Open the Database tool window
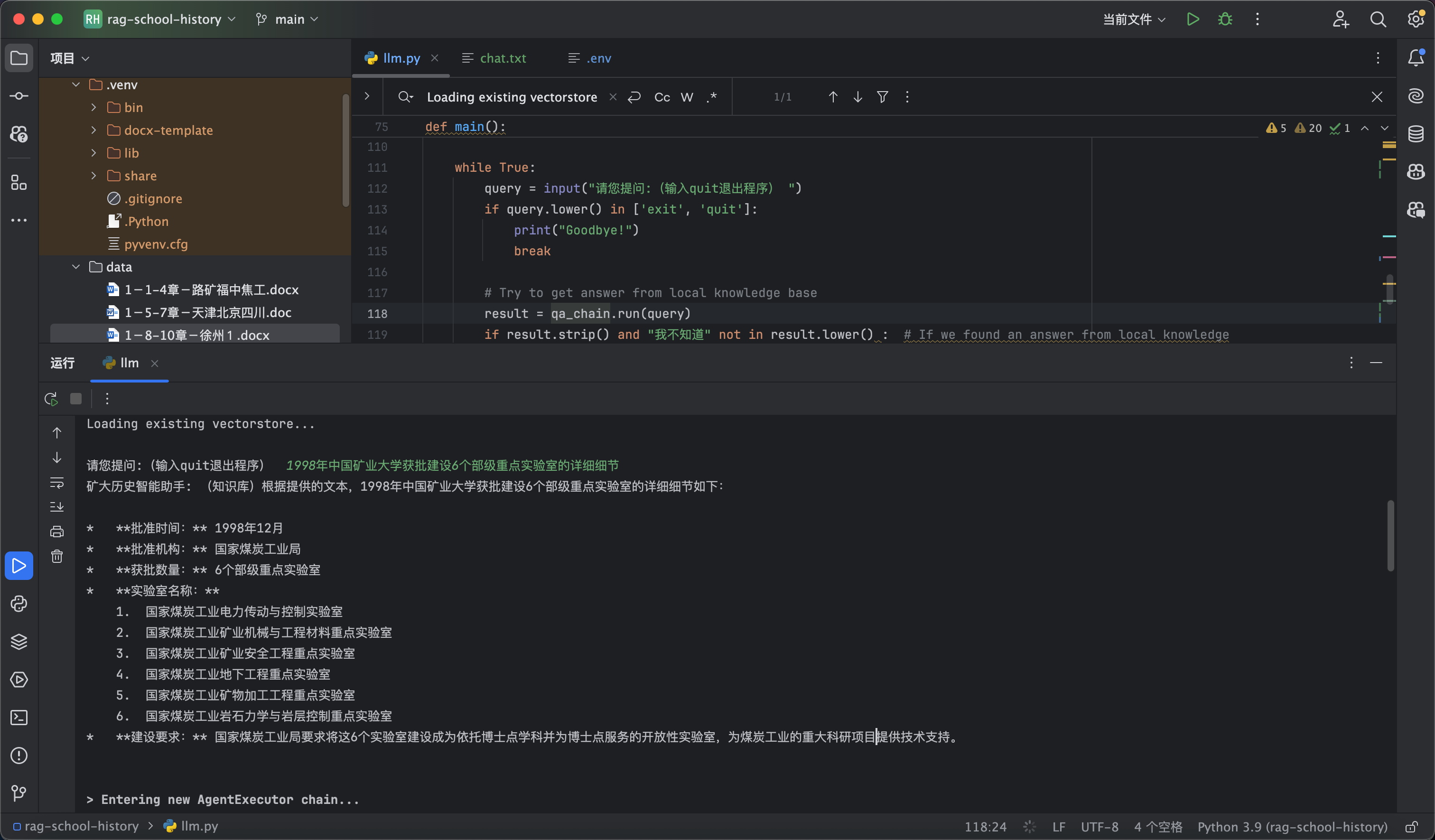 [1416, 134]
